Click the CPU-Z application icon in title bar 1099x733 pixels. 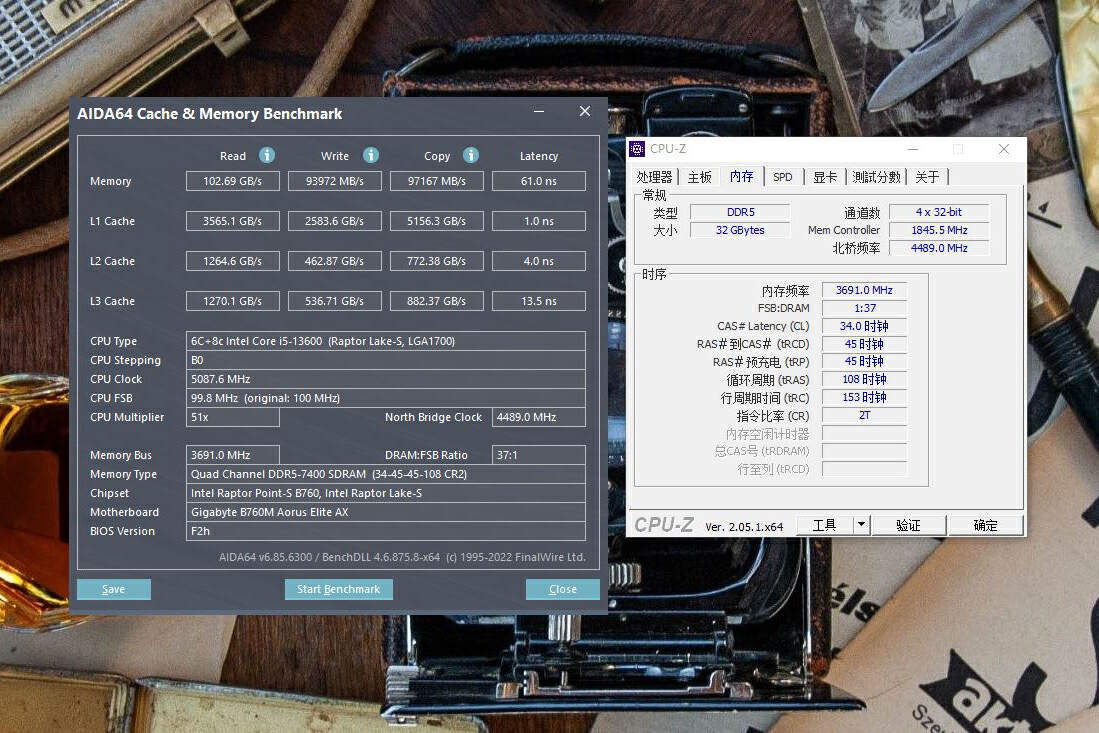click(637, 149)
